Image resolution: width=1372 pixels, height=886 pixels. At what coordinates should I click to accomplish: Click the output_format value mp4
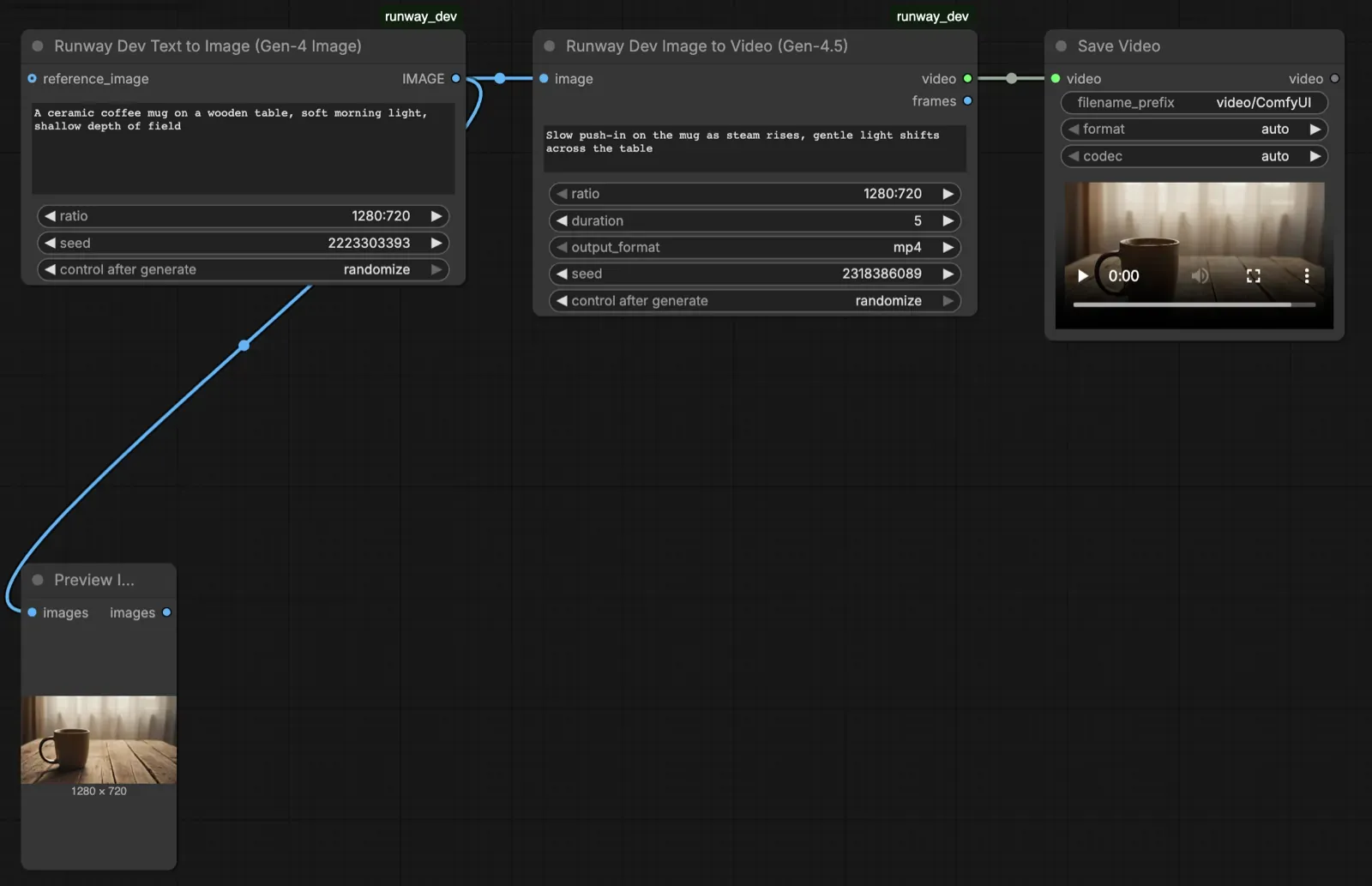(907, 247)
